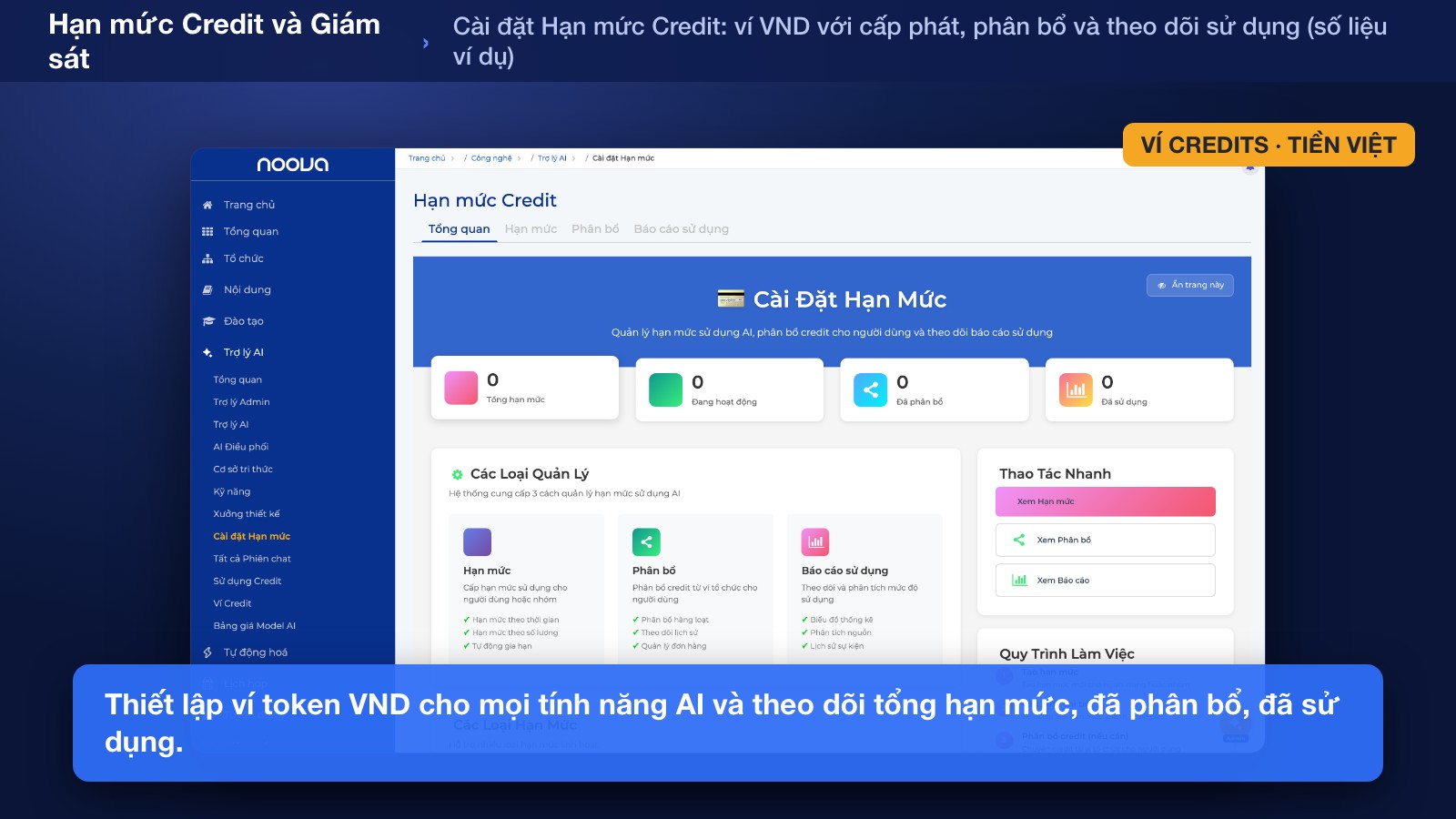Click the green Đang hoạt động stat icon
Viewport: 1456px width, 819px height.
tap(665, 389)
